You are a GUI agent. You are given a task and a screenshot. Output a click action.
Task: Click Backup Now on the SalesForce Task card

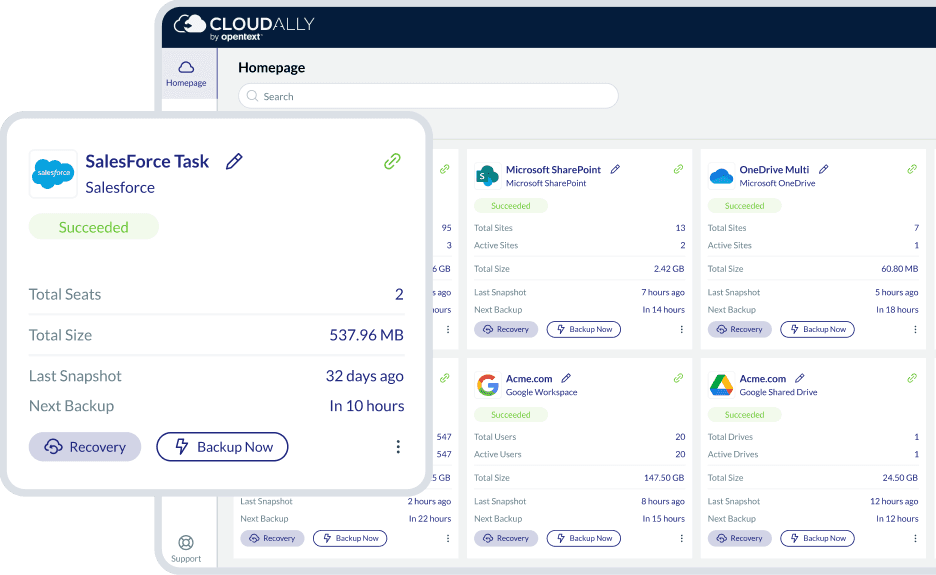click(x=222, y=447)
